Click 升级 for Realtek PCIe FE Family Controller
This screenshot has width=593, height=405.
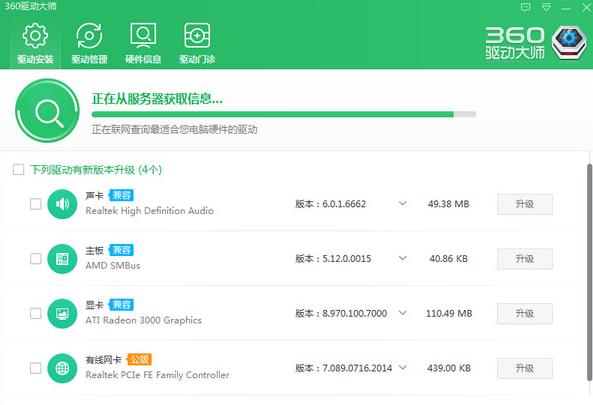[525, 368]
